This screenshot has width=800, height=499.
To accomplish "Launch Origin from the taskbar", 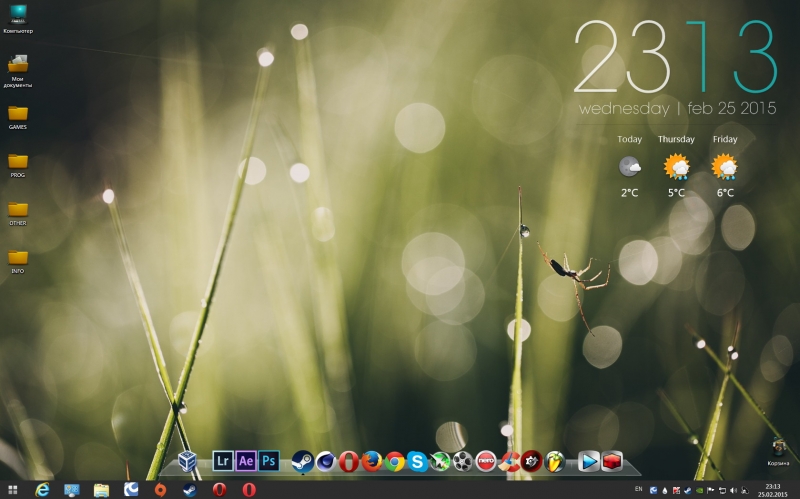I will coord(160,490).
